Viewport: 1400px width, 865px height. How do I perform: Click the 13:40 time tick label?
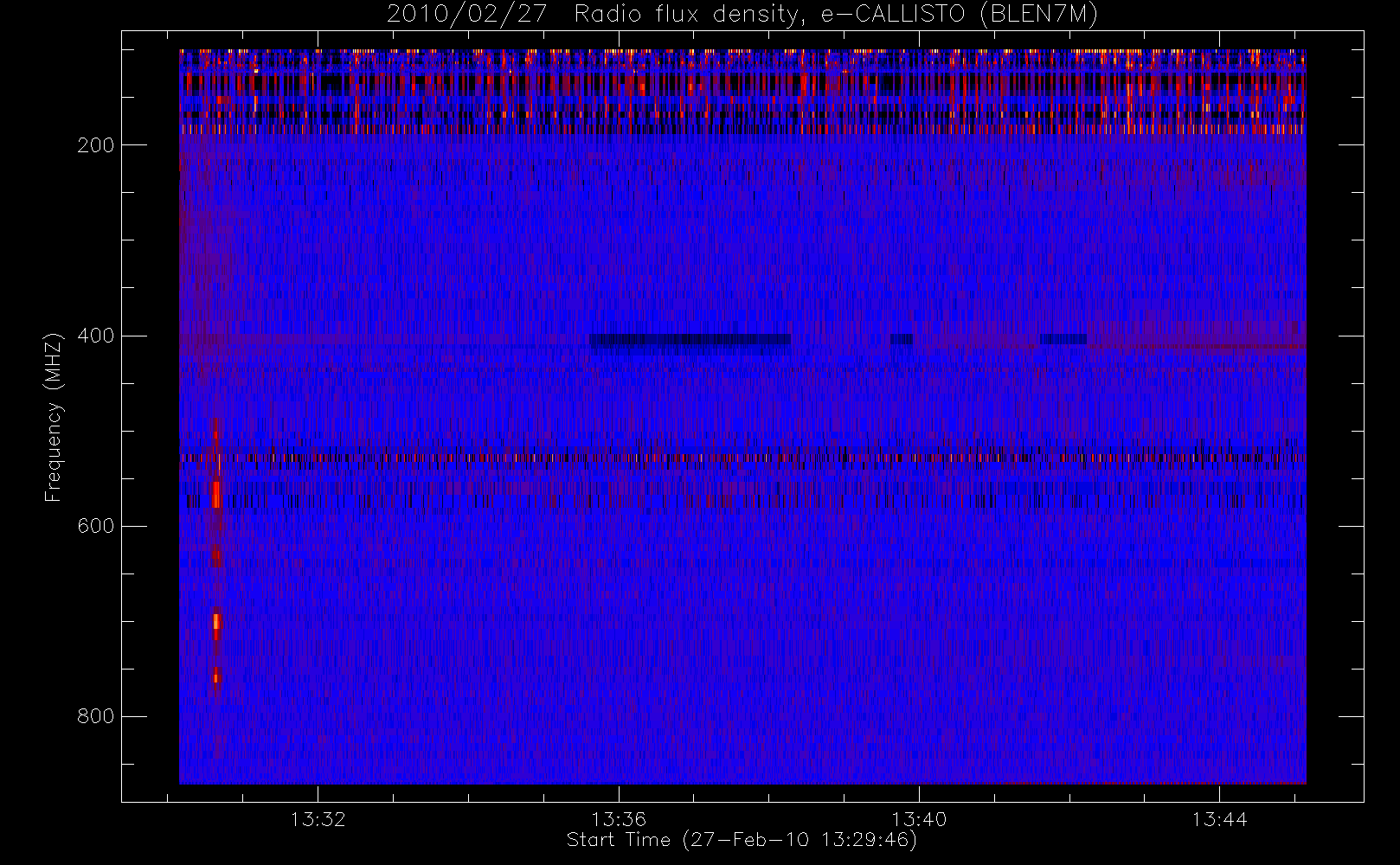(919, 819)
